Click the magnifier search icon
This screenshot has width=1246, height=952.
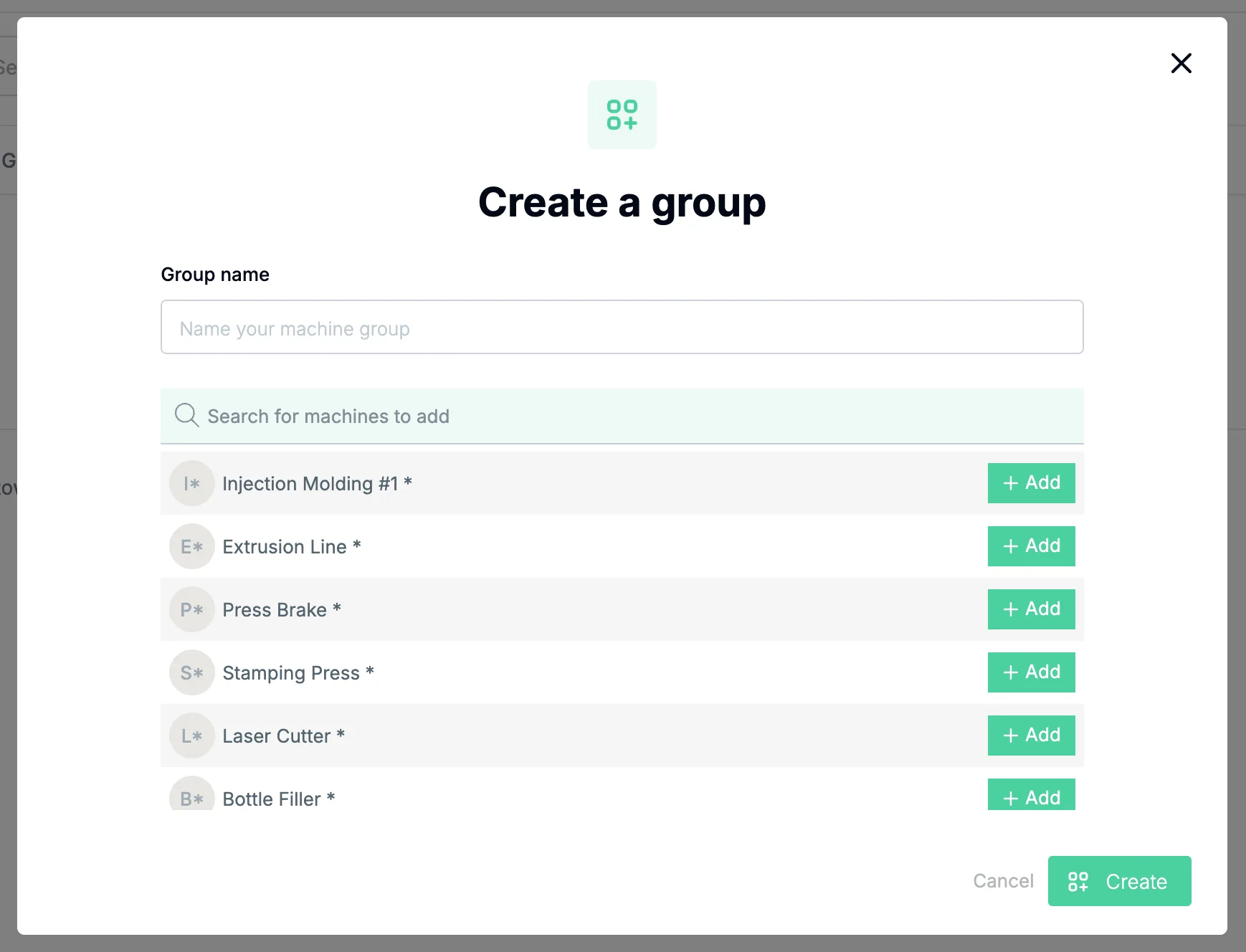coord(186,415)
